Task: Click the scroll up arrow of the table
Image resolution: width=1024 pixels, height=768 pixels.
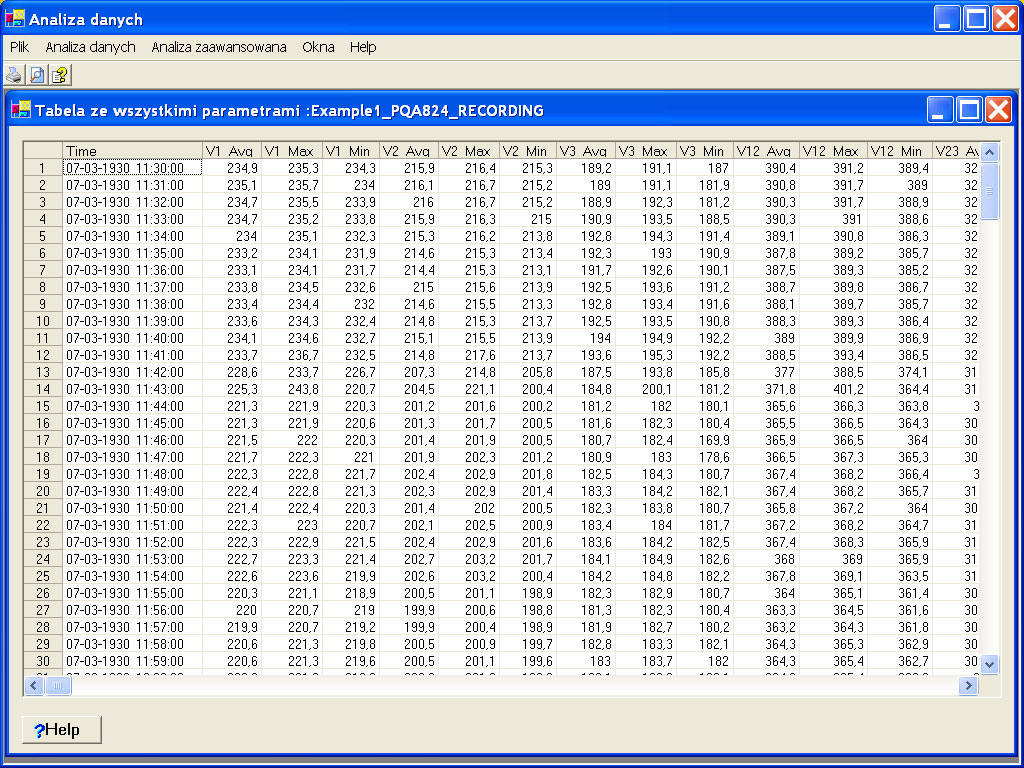Action: 990,152
